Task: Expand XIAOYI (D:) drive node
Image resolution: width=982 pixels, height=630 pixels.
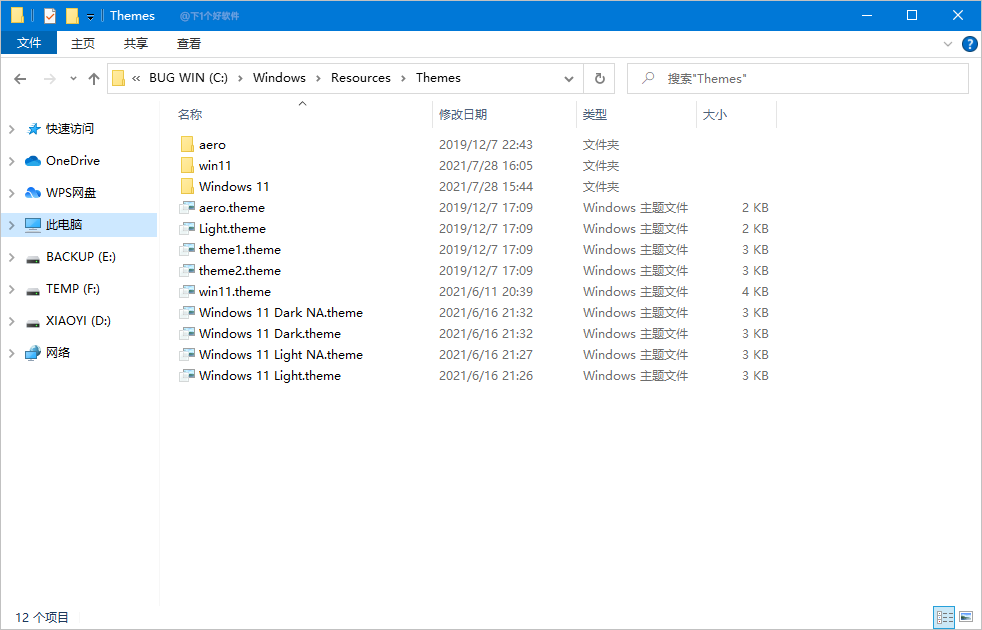Action: click(x=11, y=321)
